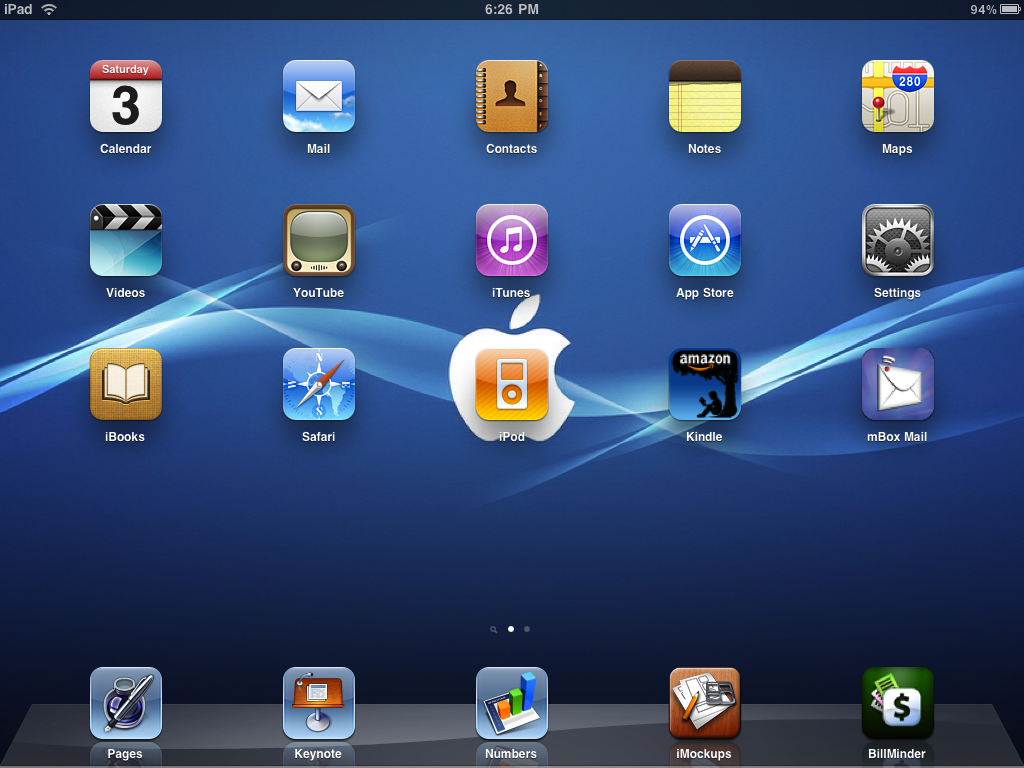Open the Safari browser
The height and width of the screenshot is (768, 1024).
pyautogui.click(x=319, y=385)
